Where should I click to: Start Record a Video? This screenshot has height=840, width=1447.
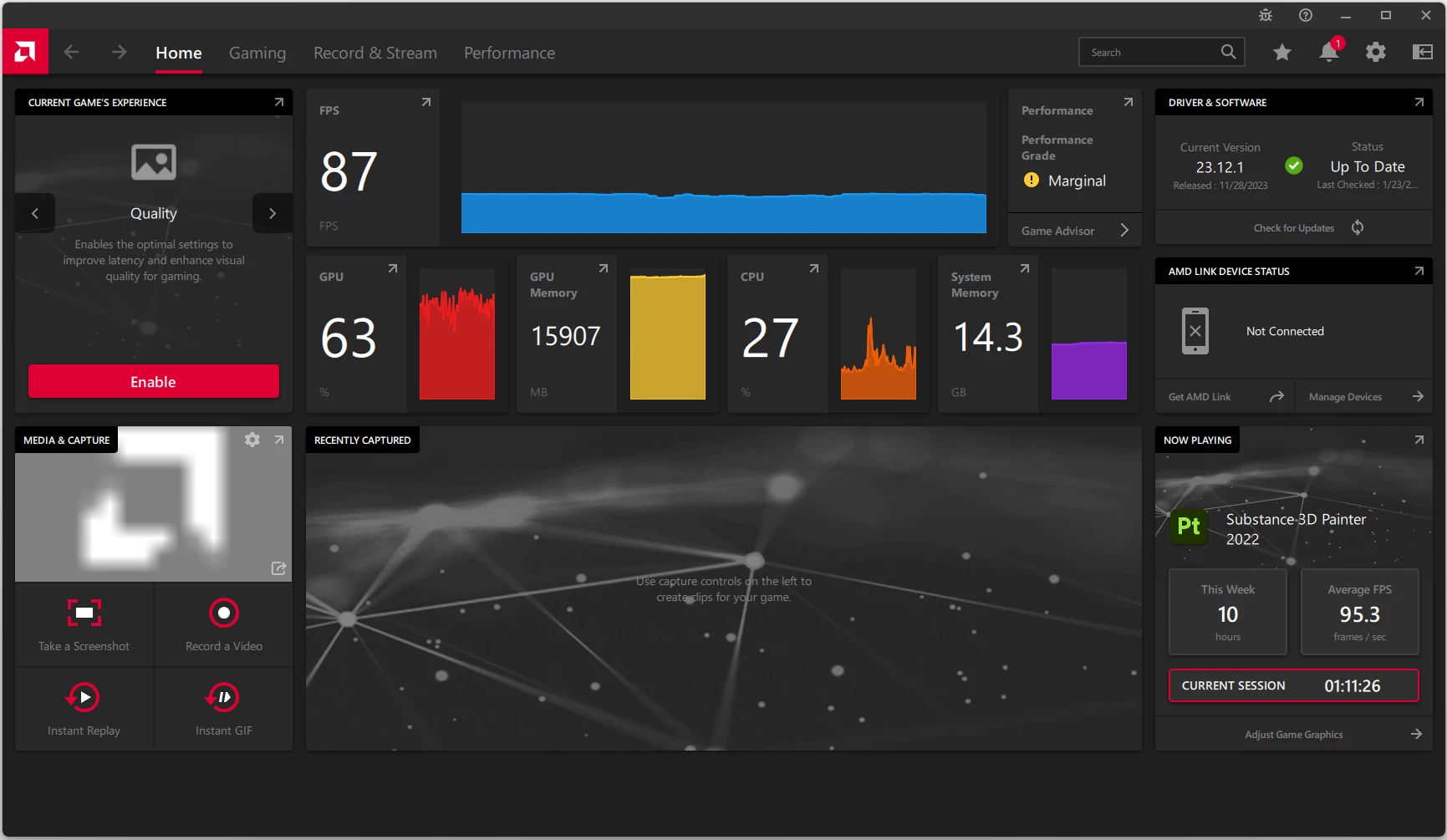(x=224, y=625)
